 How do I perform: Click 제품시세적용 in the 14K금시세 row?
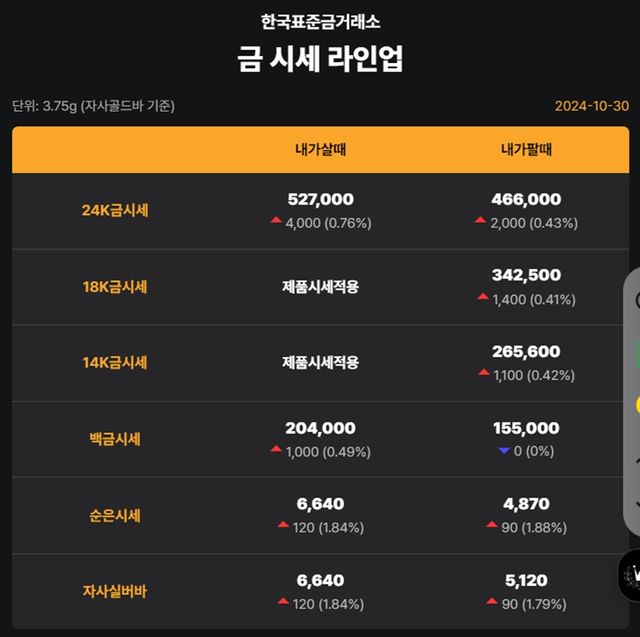click(x=320, y=363)
